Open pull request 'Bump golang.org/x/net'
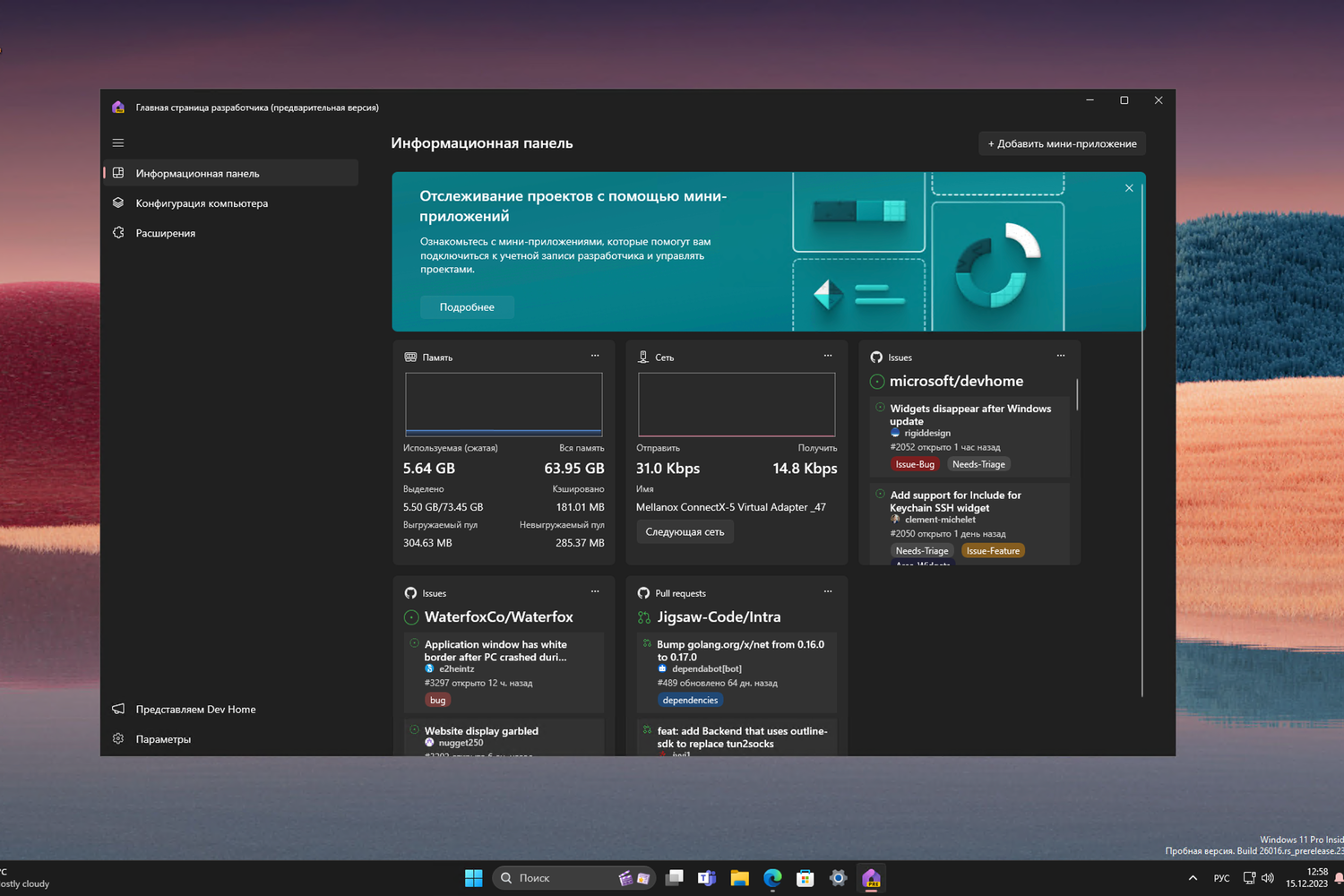Image resolution: width=1344 pixels, height=896 pixels. point(740,650)
